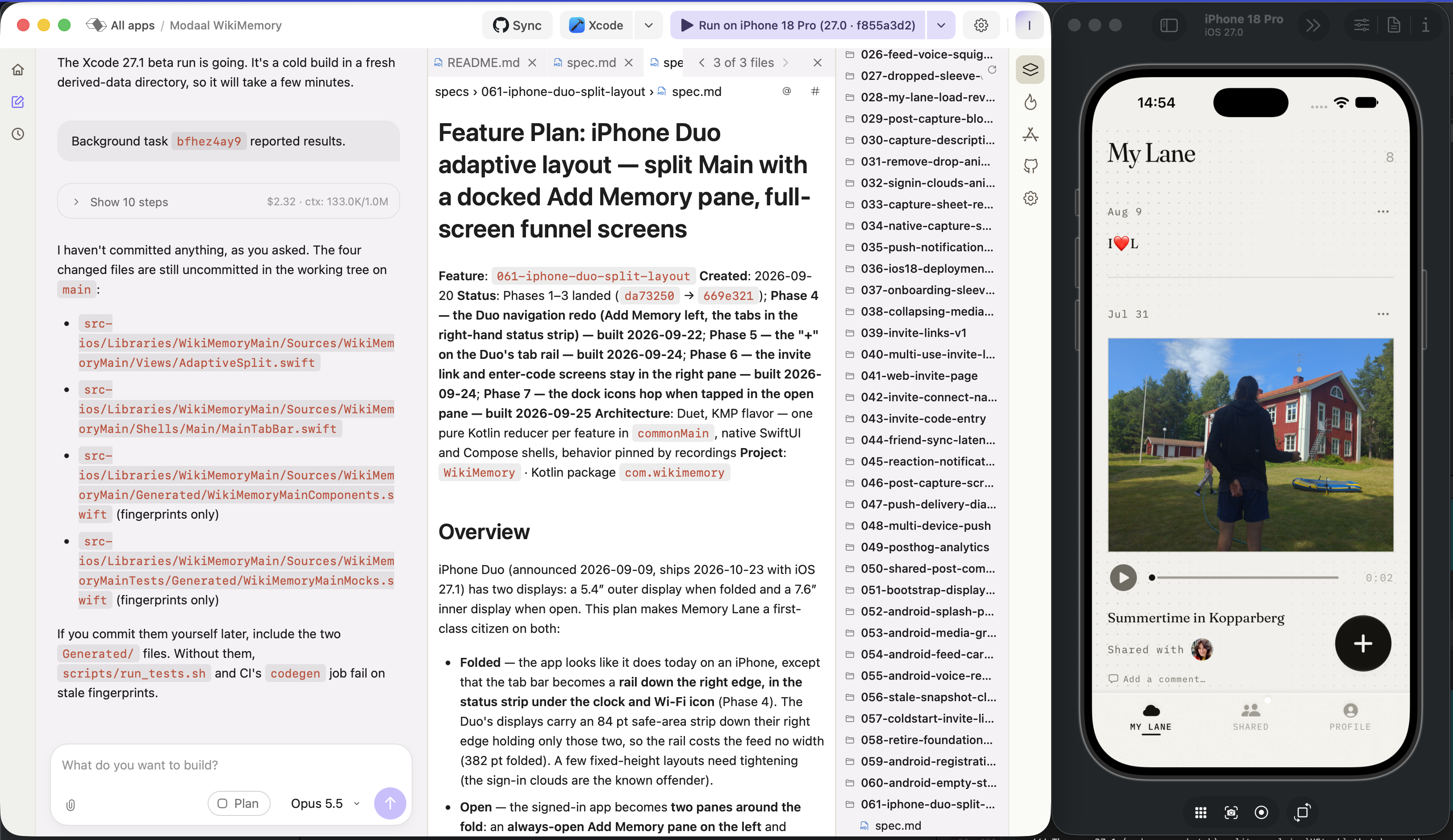Click the 061-iphone-duo-split-layout breadcrumb
This screenshot has height=840, width=1453.
pyautogui.click(x=563, y=91)
